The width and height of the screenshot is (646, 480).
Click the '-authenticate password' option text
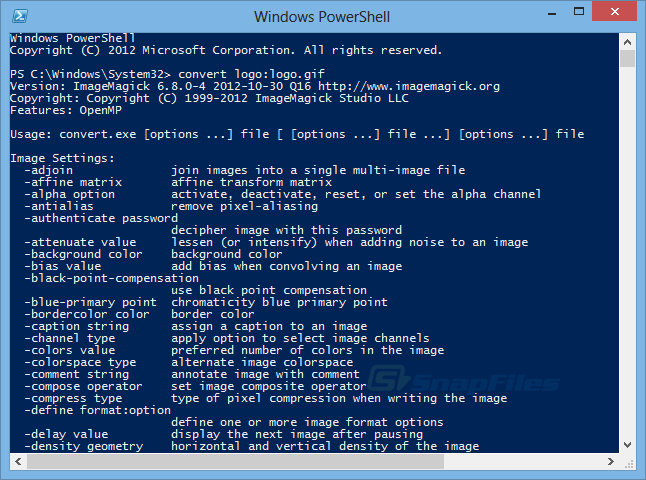coord(102,218)
